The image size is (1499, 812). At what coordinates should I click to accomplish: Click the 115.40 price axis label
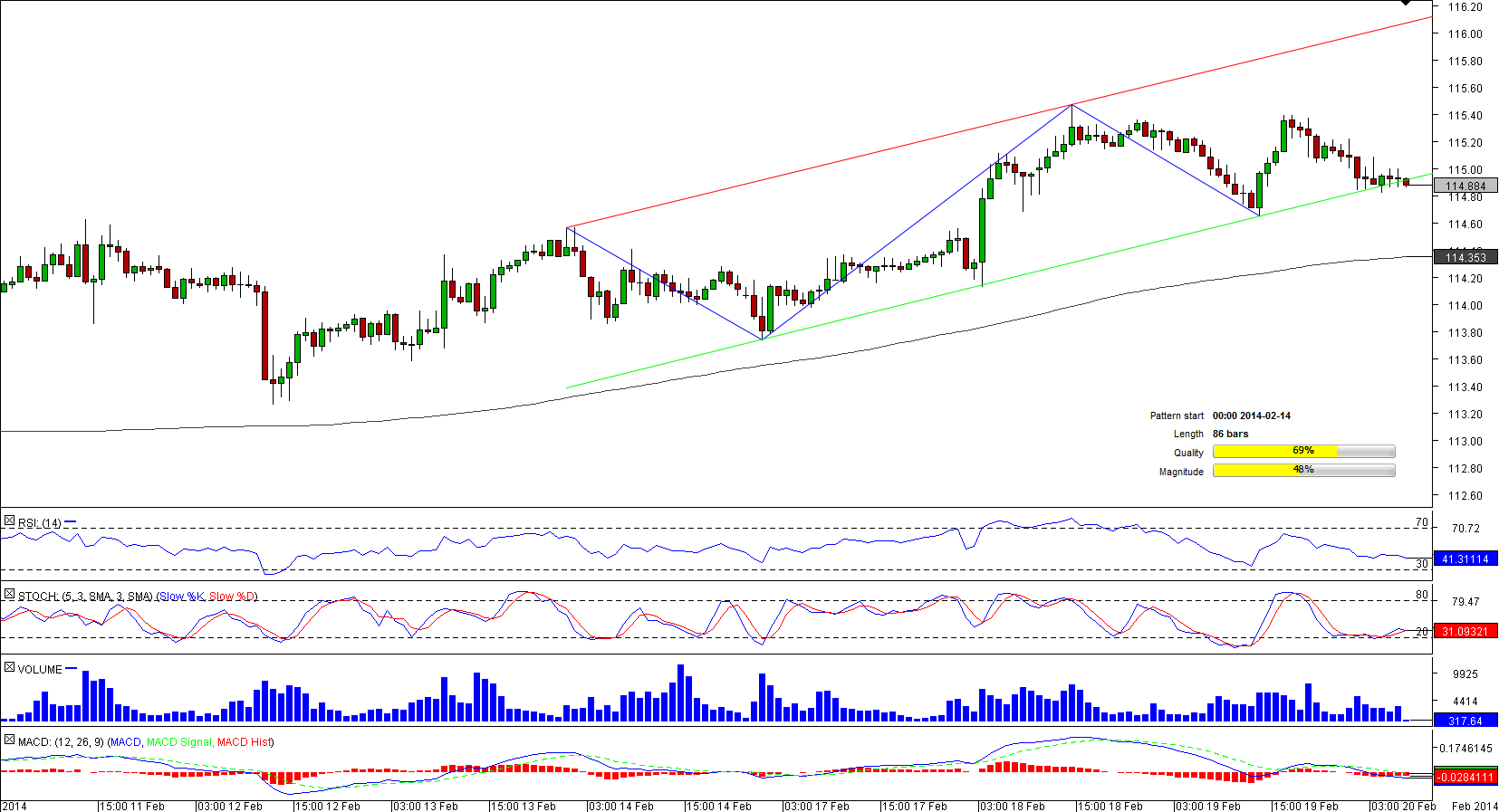(x=1465, y=116)
